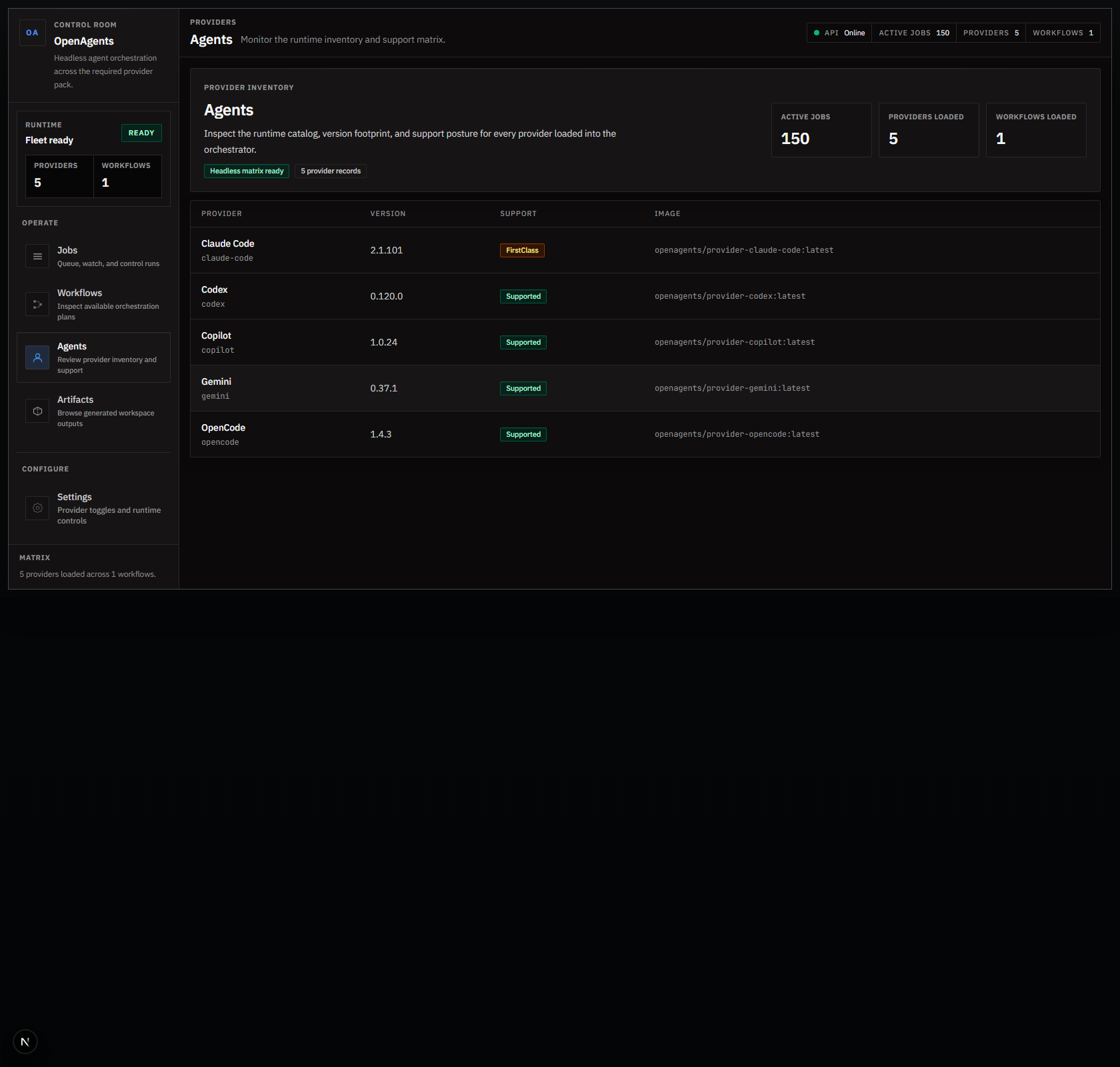This screenshot has height=1067, width=1120.
Task: Click the sidebar Providers count tile
Action: [x=59, y=176]
